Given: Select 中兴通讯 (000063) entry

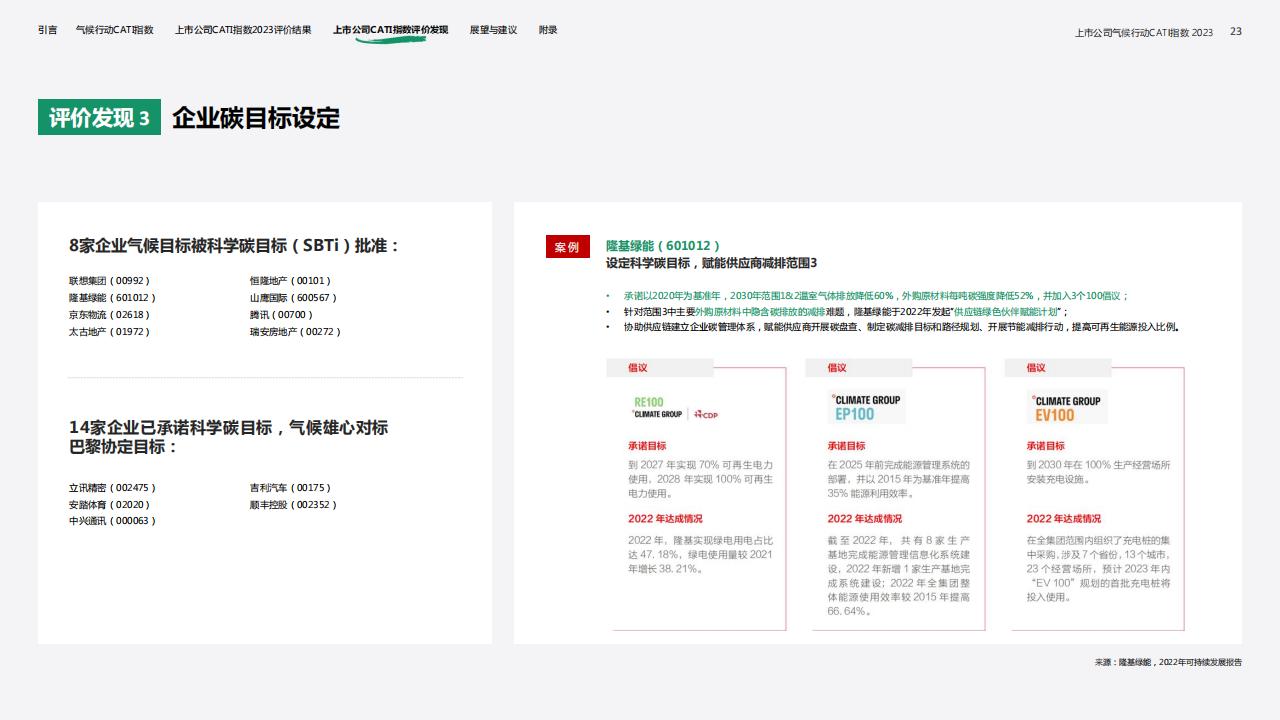Looking at the screenshot, I should pos(112,521).
